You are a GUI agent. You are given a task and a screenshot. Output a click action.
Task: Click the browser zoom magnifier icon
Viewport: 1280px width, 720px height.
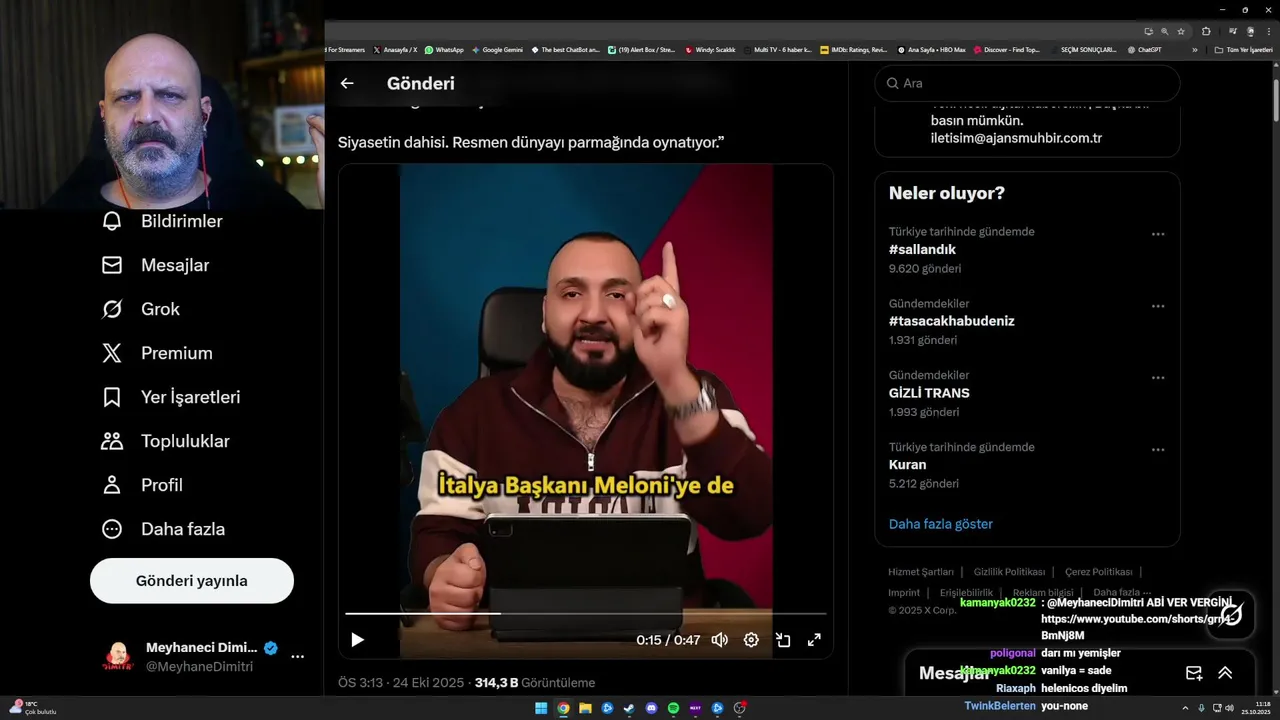pyautogui.click(x=1164, y=31)
